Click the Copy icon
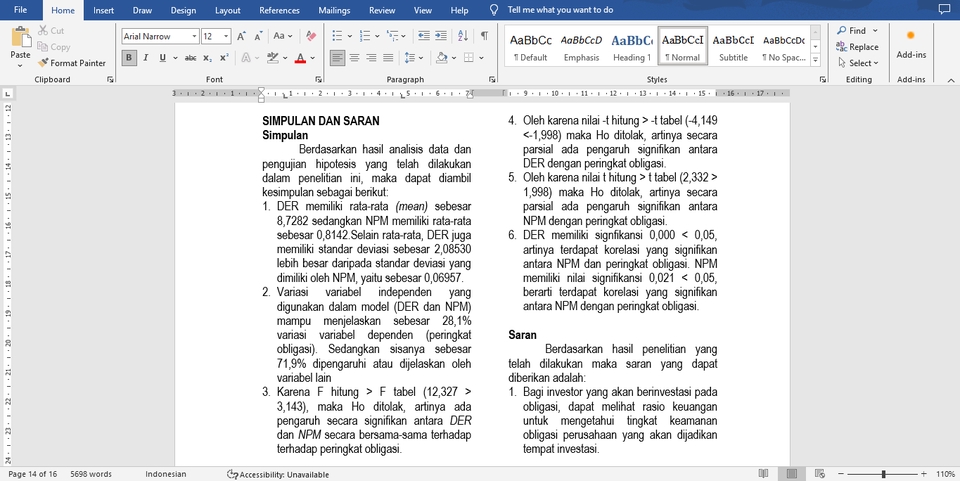This screenshot has width=960, height=481. (43, 47)
